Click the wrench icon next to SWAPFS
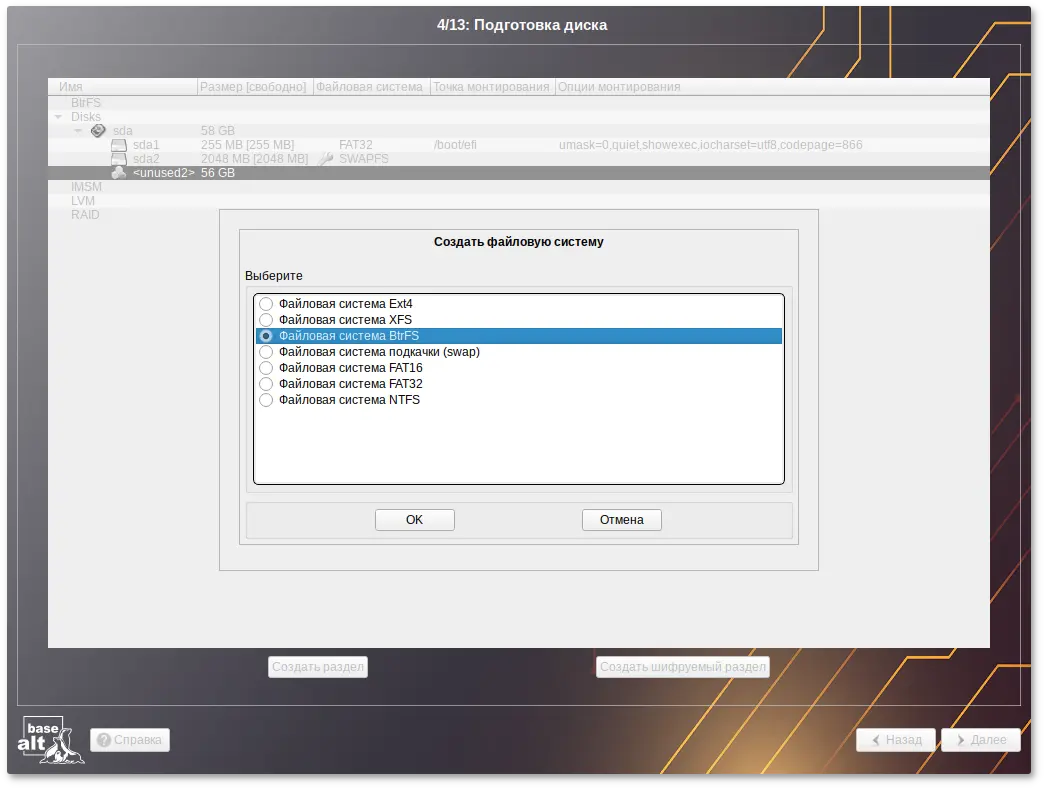This screenshot has width=1044, height=788. tap(324, 157)
